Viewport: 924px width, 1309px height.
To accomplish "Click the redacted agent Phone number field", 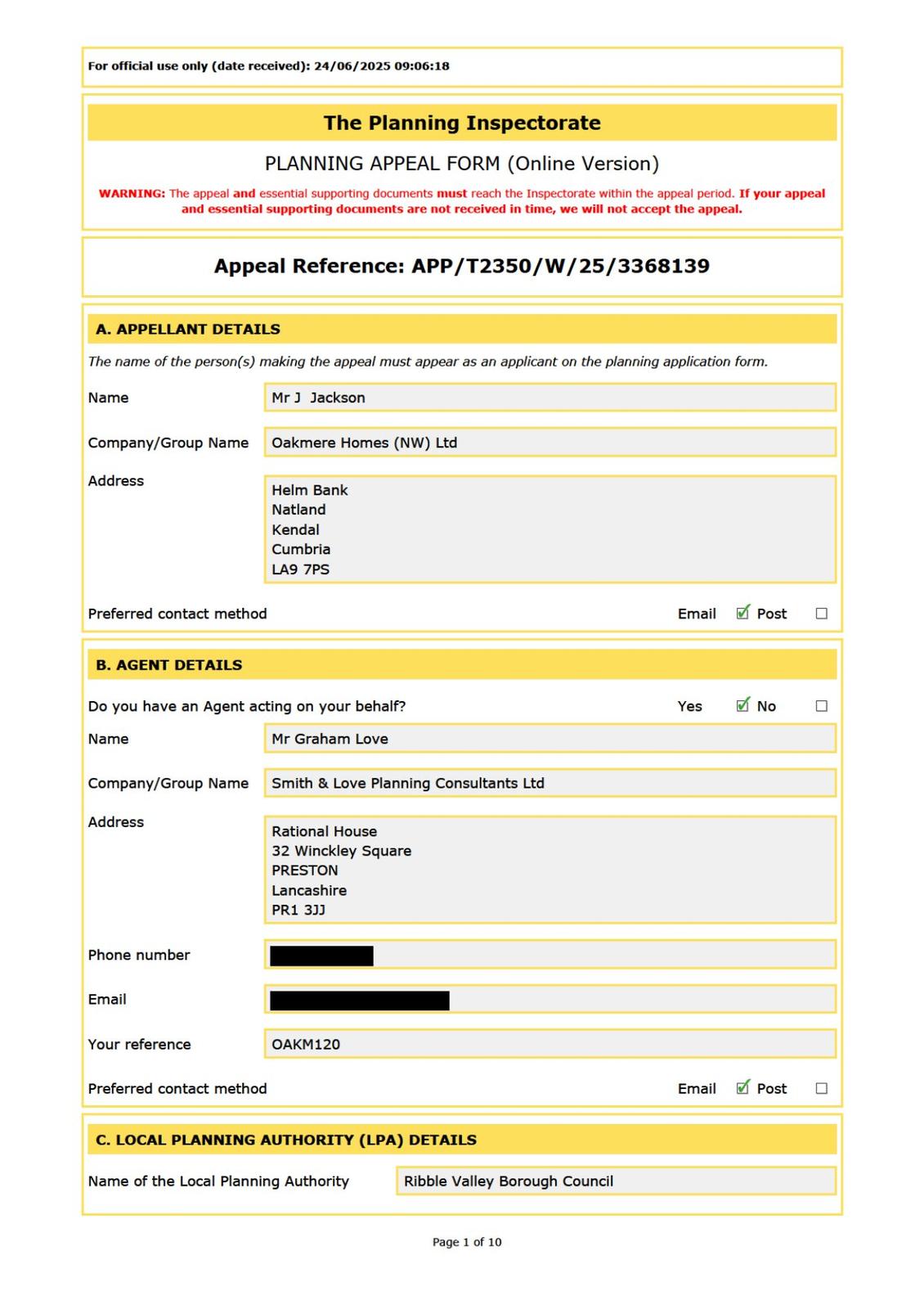I will (549, 955).
